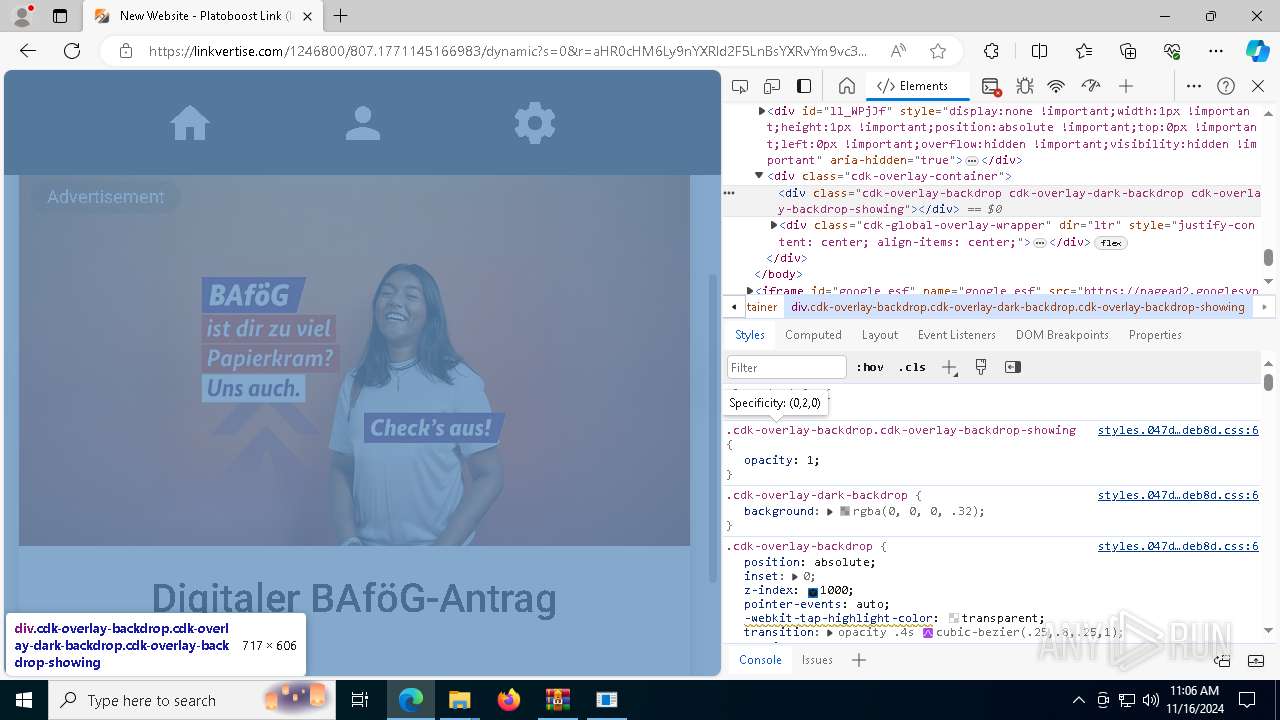The image size is (1280, 720).
Task: Open the z-index 1000 swatch icon
Action: (813, 591)
